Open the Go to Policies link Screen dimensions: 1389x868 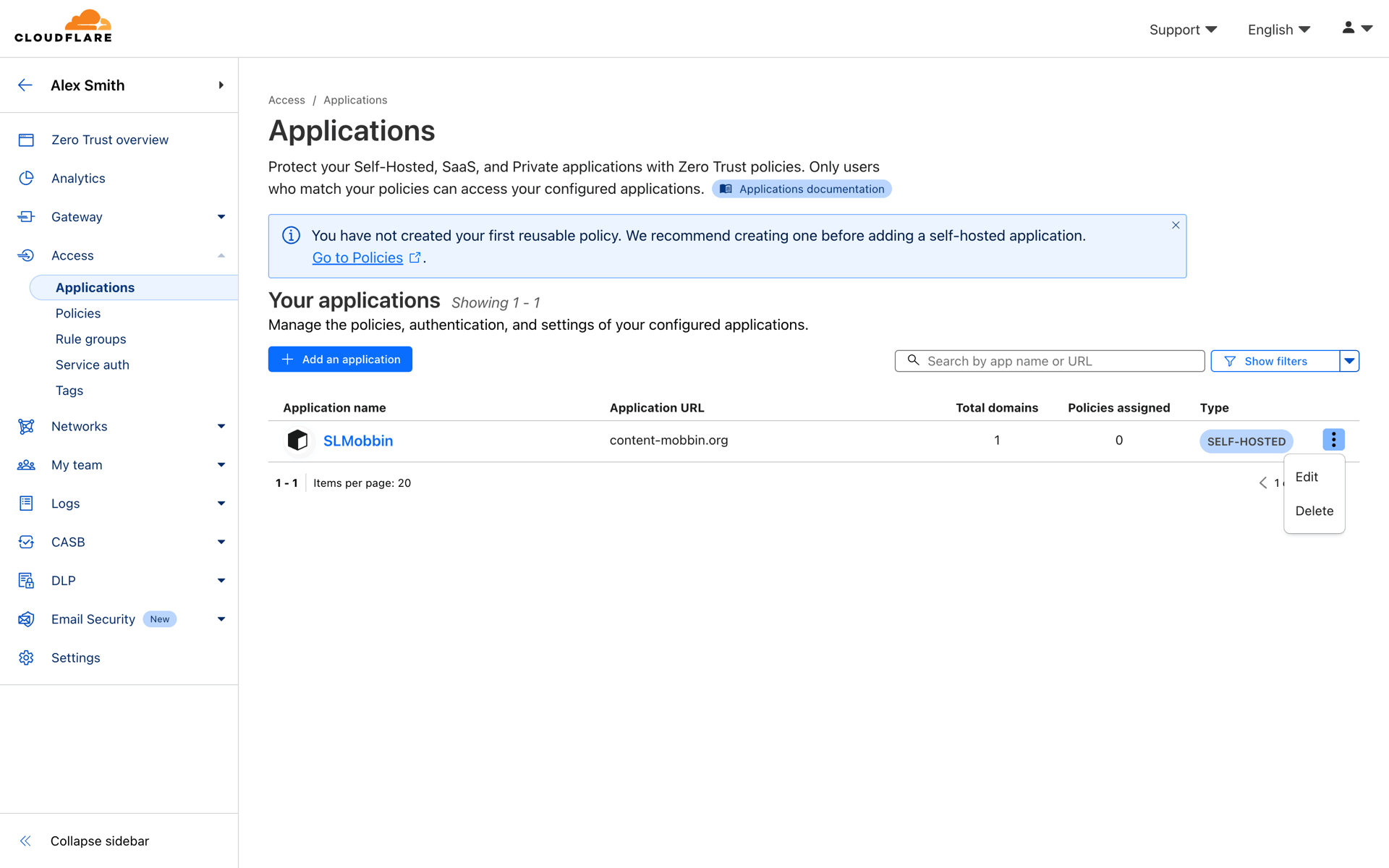click(x=357, y=258)
